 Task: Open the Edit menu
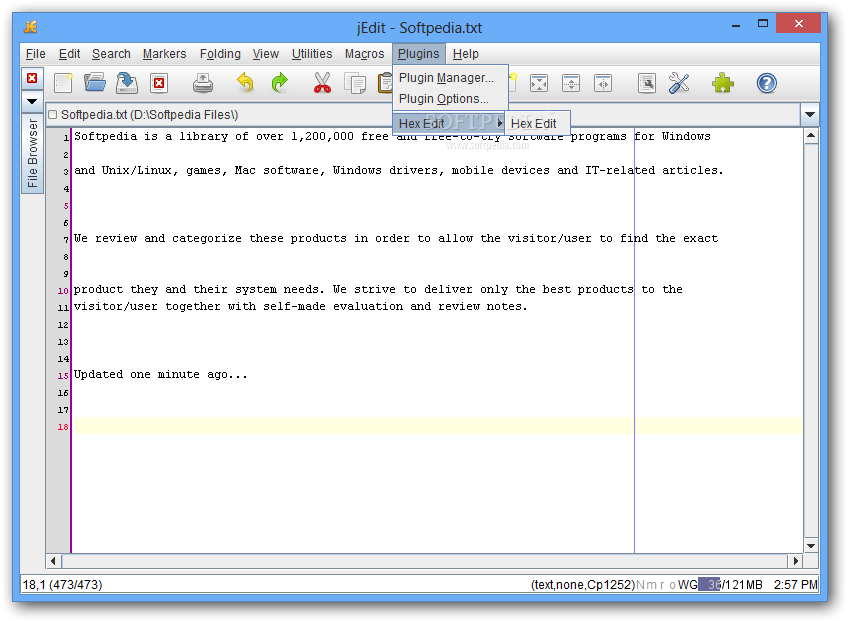pyautogui.click(x=69, y=54)
